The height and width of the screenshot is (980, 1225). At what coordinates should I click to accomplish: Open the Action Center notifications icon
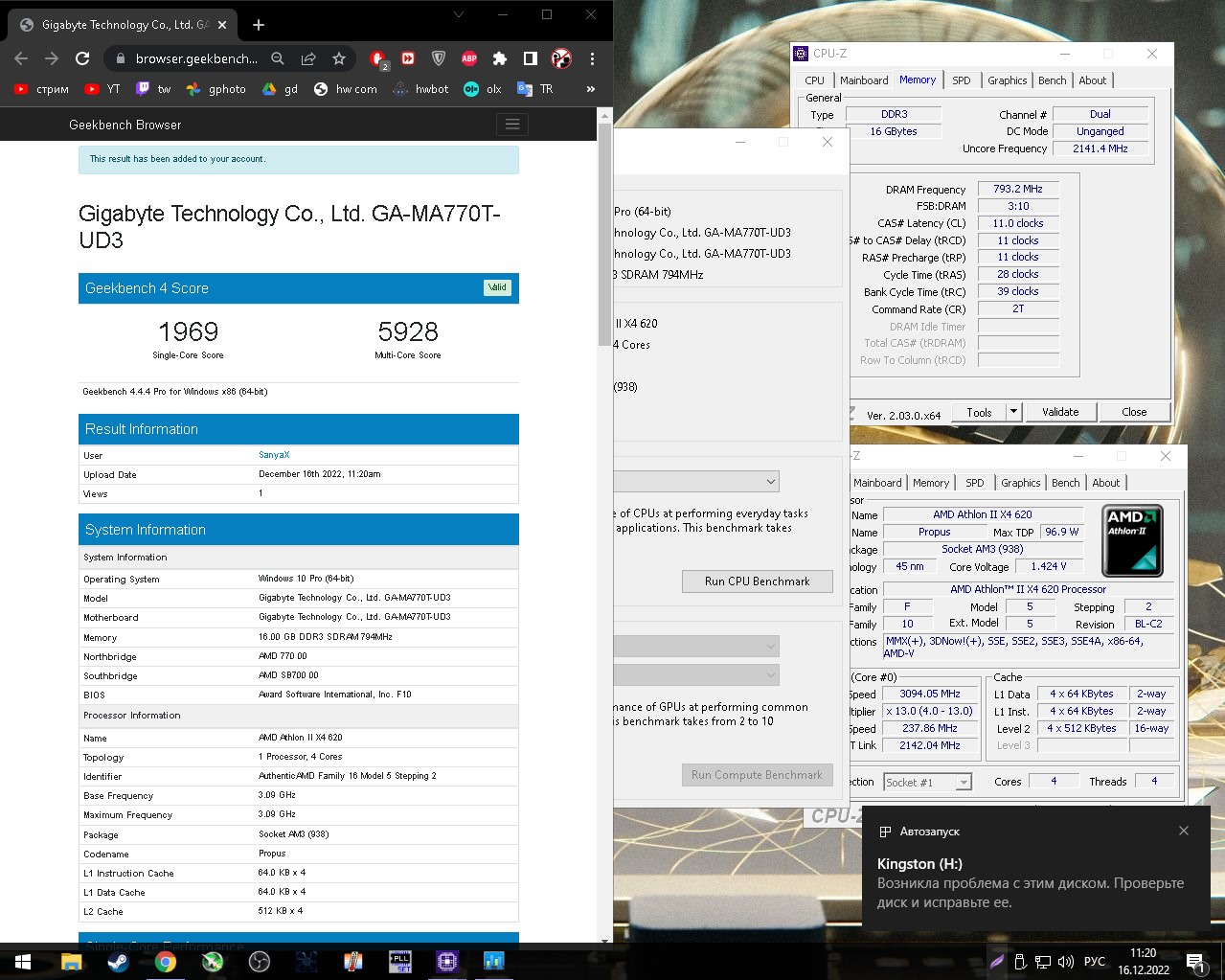point(1195,961)
